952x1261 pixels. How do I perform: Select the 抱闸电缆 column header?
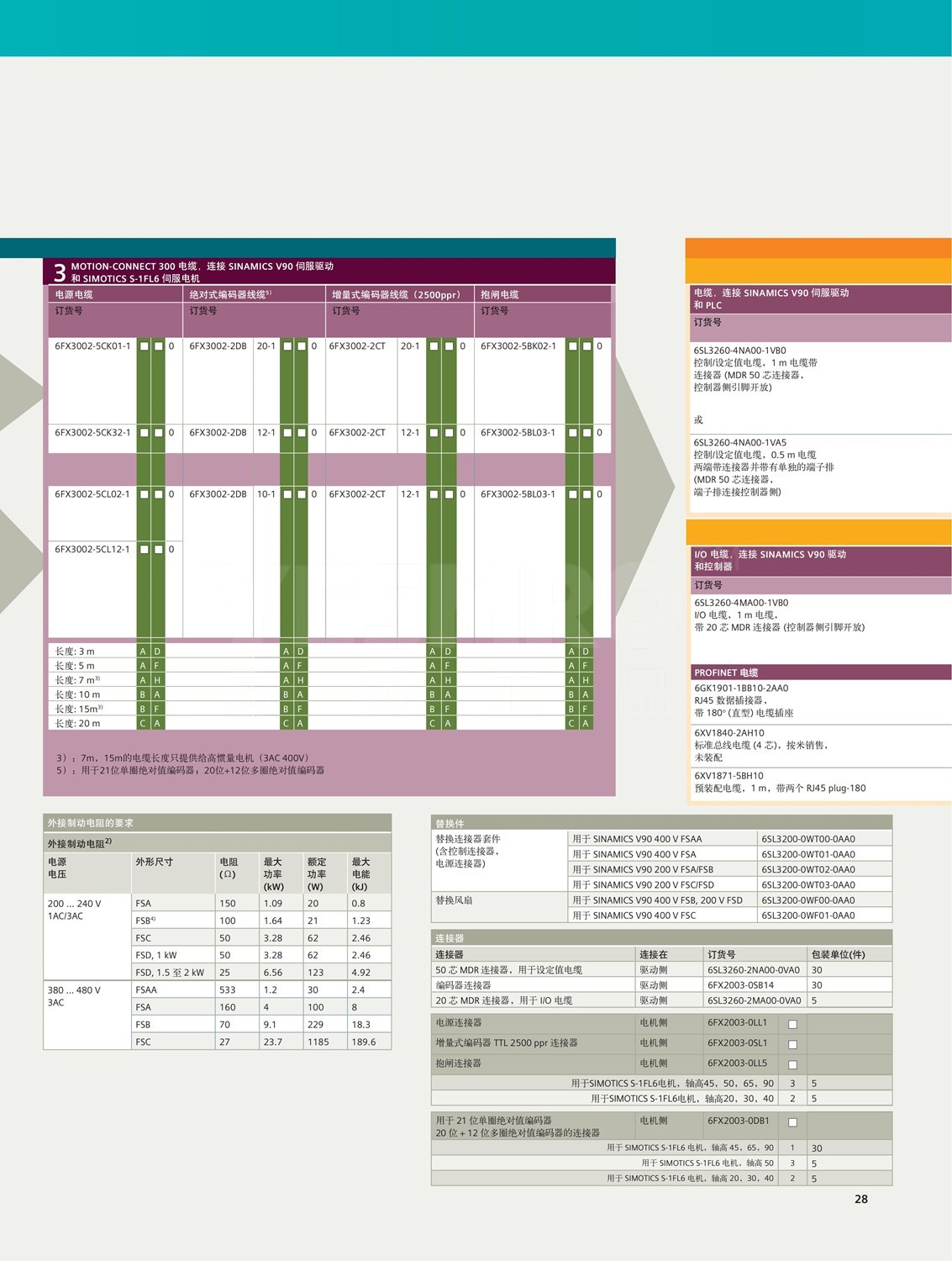pos(500,294)
